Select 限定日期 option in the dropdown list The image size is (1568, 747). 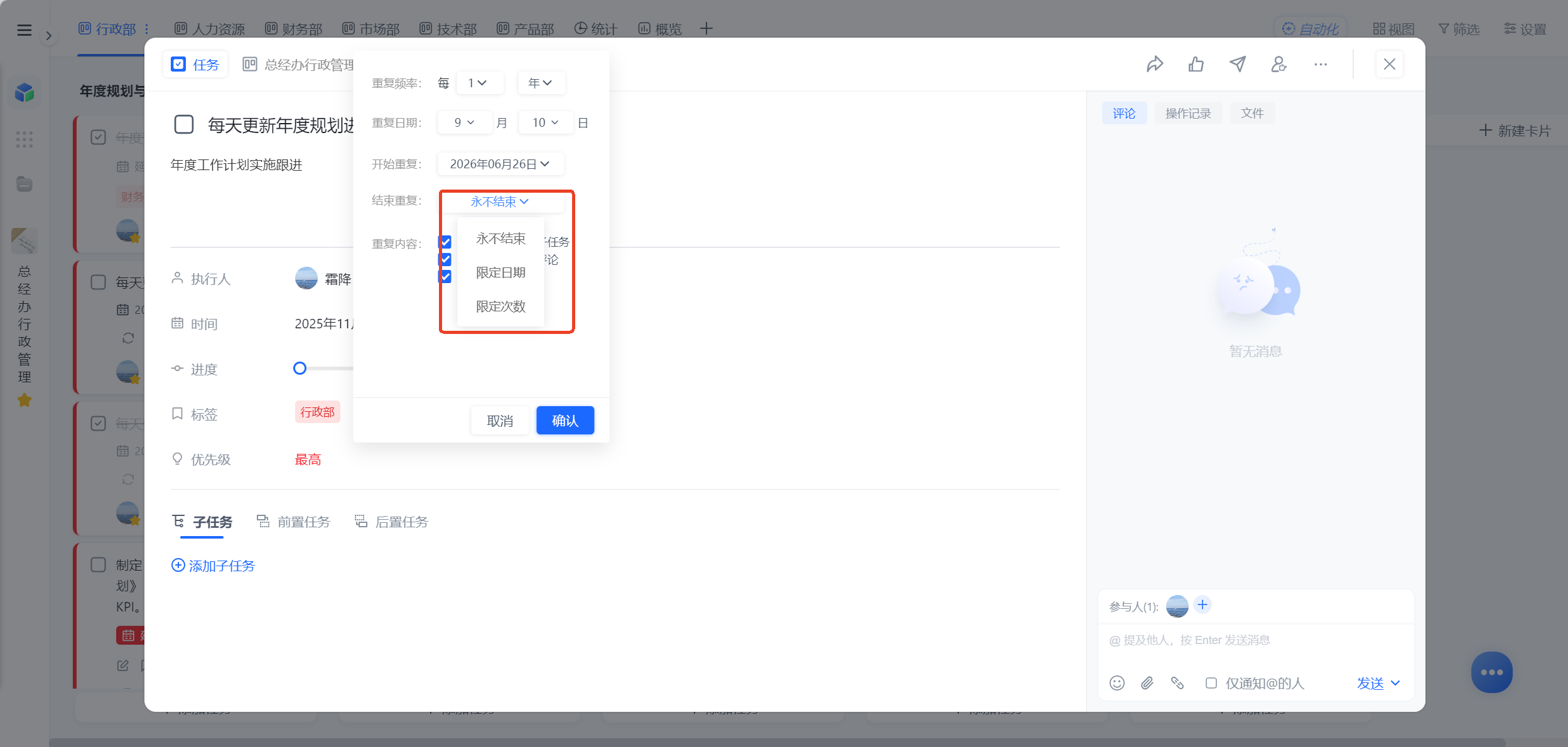pyautogui.click(x=500, y=272)
